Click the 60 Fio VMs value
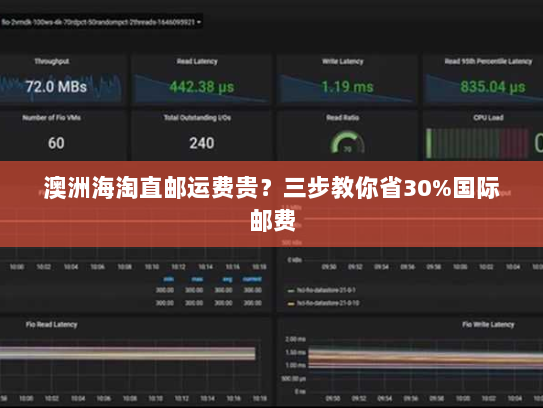 pos(56,143)
